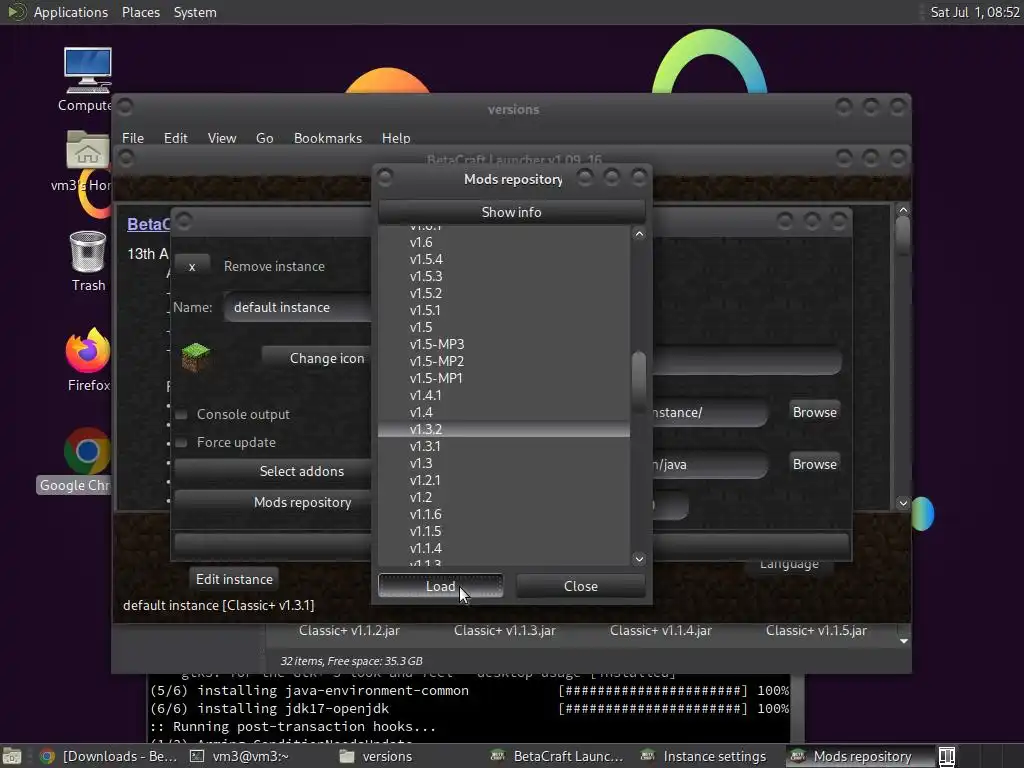Select v1.4.1 in the mods list

(x=504, y=395)
